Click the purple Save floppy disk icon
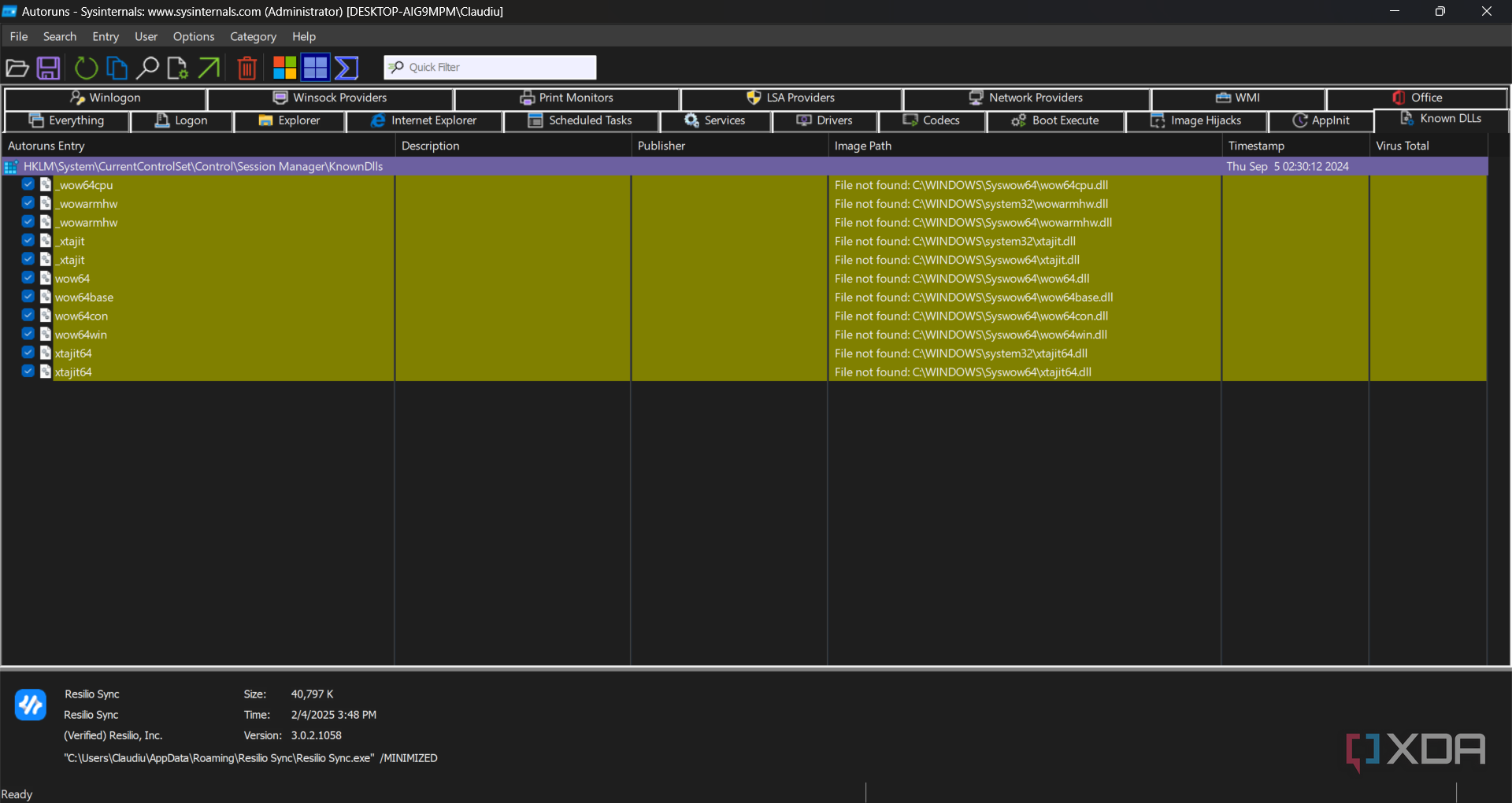The width and height of the screenshot is (1512, 803). [49, 68]
